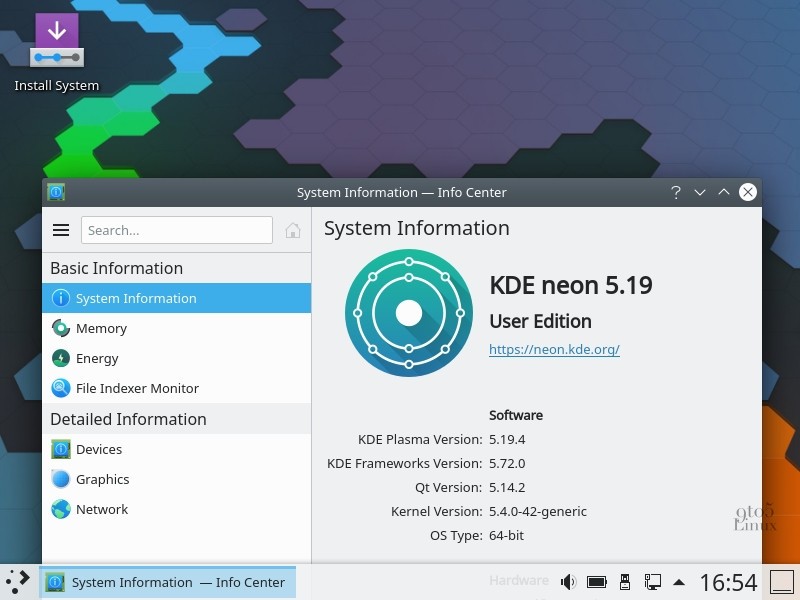Click the System Information info icon
This screenshot has height=600, width=800.
pyautogui.click(x=61, y=298)
